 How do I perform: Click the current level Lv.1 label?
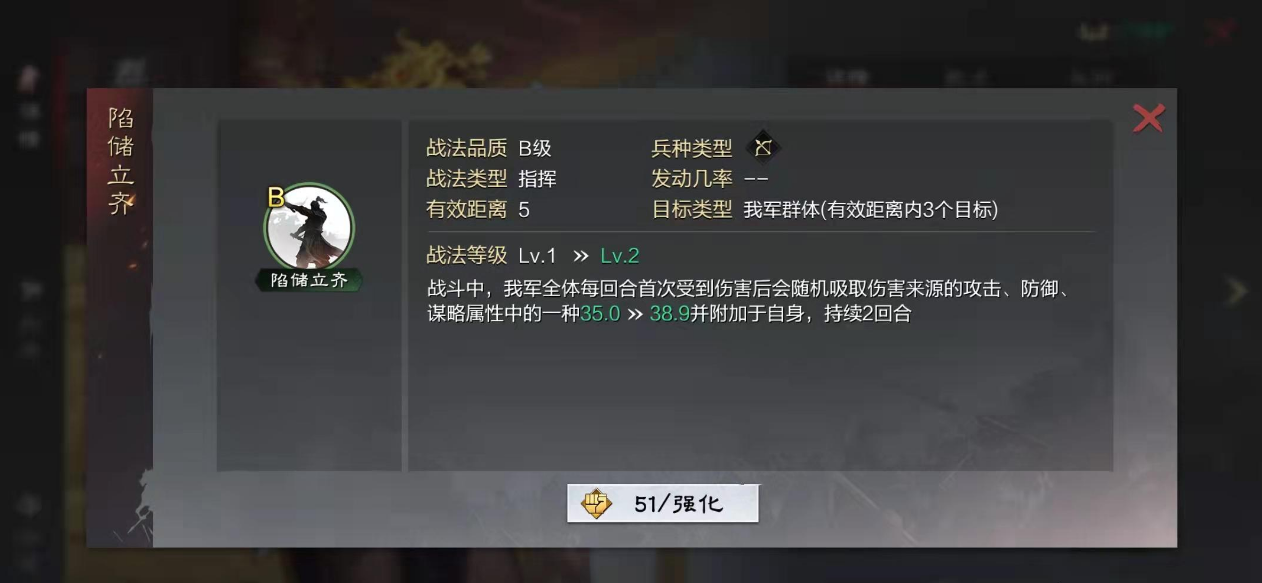click(537, 256)
